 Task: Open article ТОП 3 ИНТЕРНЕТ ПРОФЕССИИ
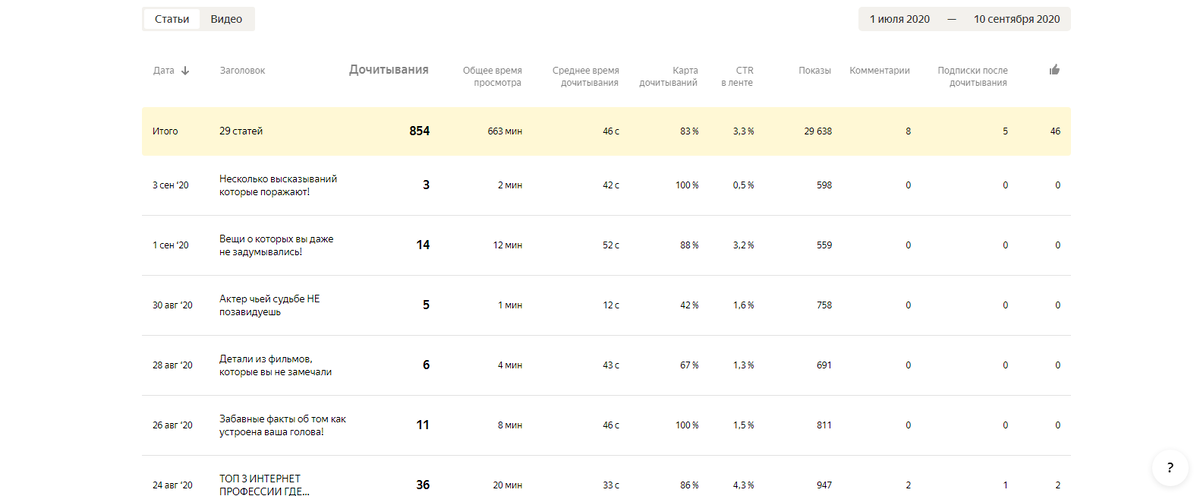(x=264, y=484)
